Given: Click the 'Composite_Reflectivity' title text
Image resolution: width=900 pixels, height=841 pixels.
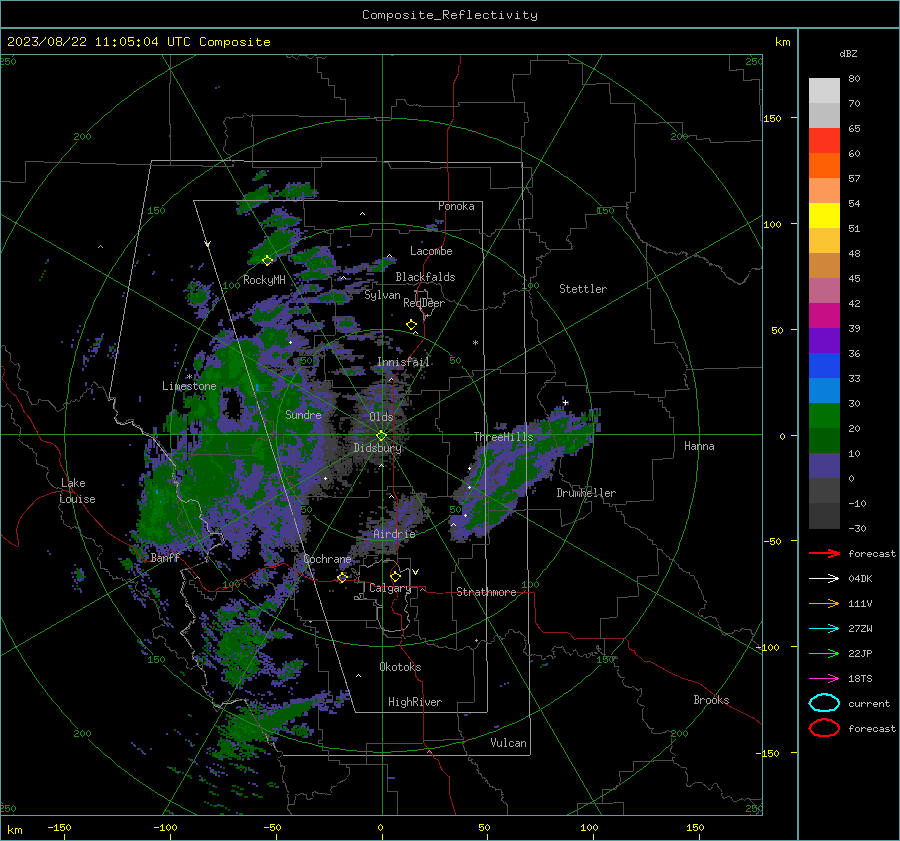Looking at the screenshot, I should (450, 15).
